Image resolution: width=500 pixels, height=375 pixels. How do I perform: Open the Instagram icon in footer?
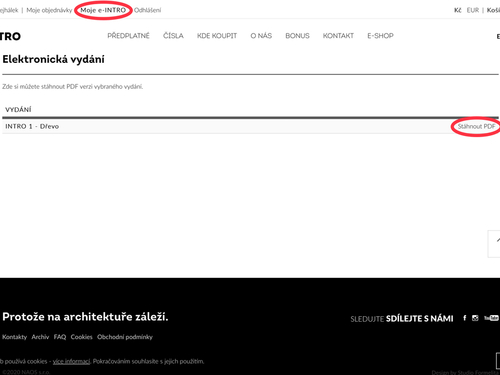475,318
